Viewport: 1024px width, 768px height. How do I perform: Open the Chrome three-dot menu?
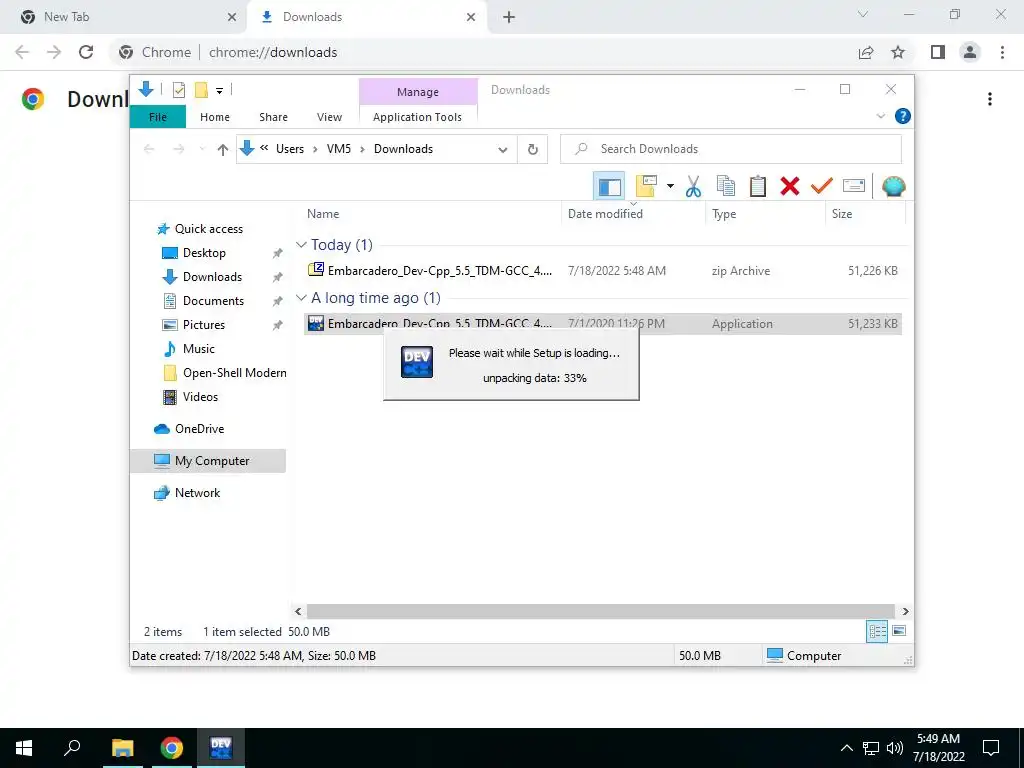point(1002,52)
